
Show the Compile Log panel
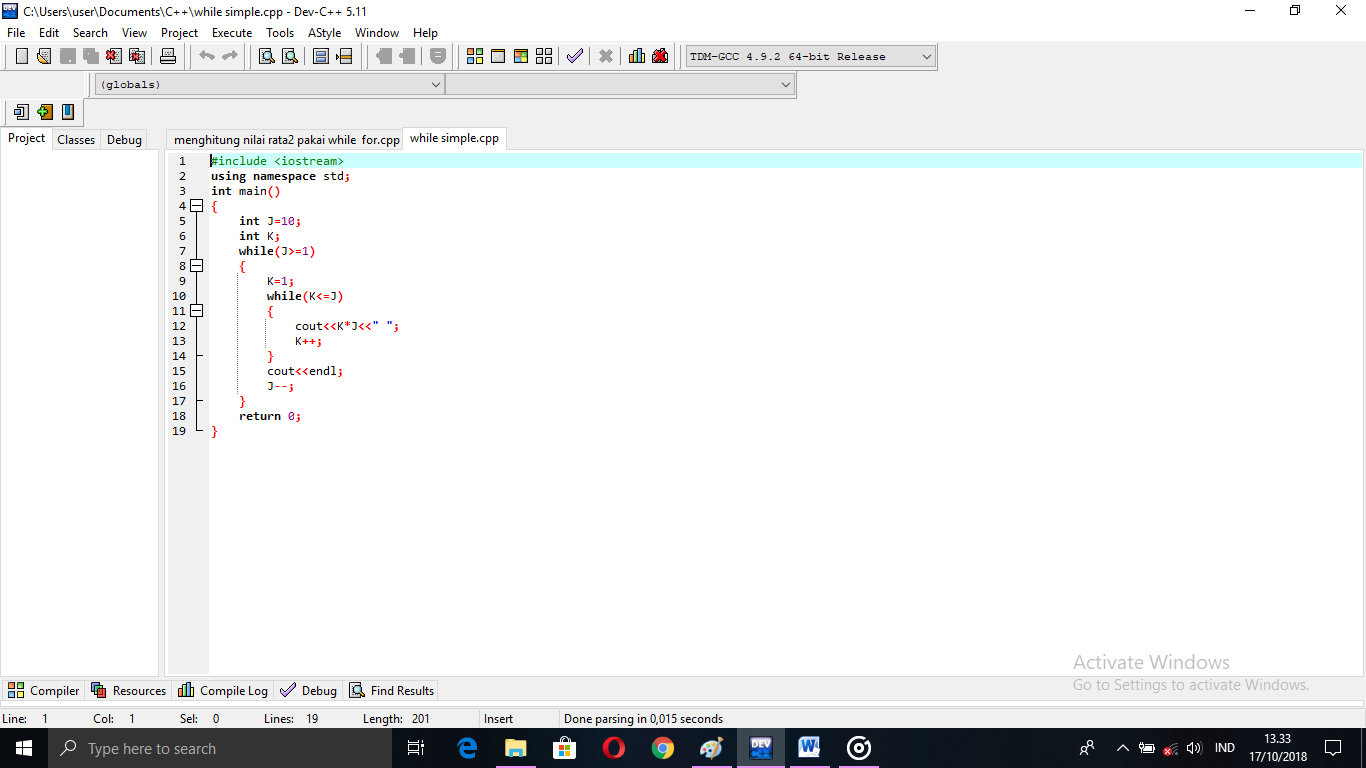[x=222, y=690]
